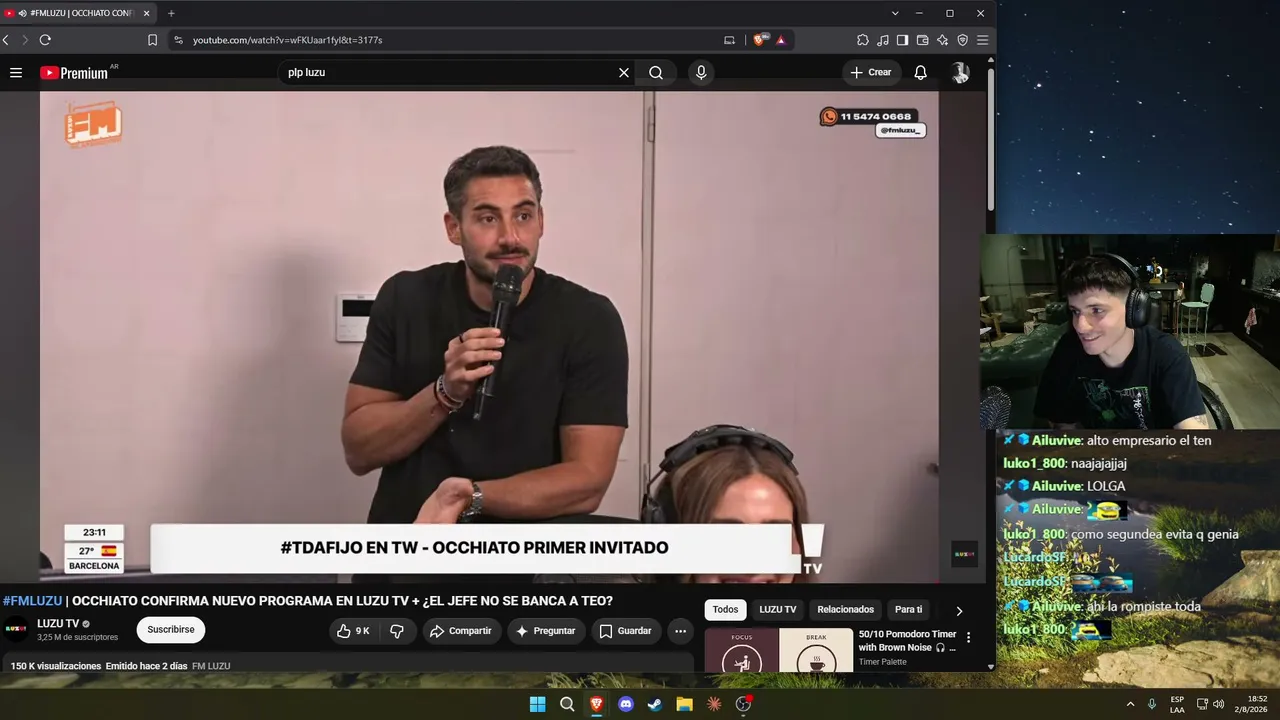Toggle the browser sidebar panel
This screenshot has width=1280, height=720.
coord(902,40)
